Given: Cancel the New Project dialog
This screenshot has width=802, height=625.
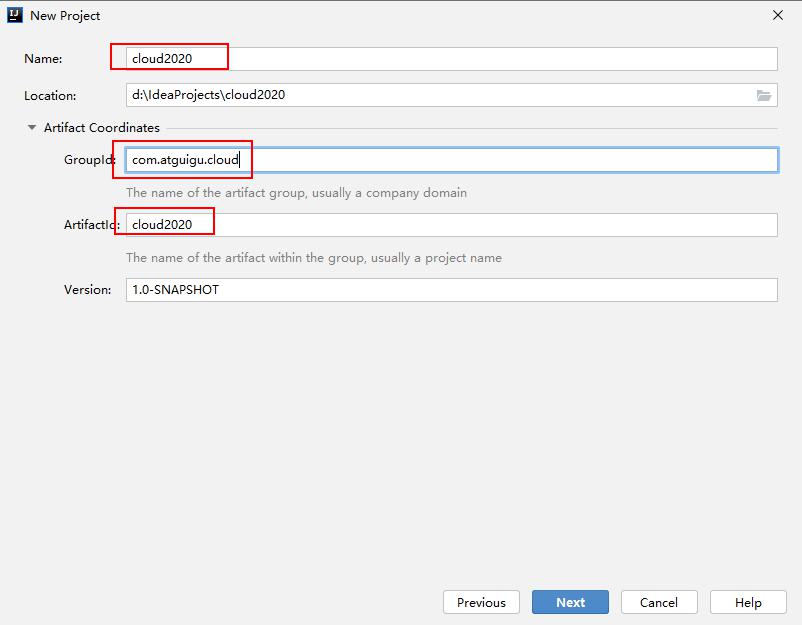Looking at the screenshot, I should point(659,602).
